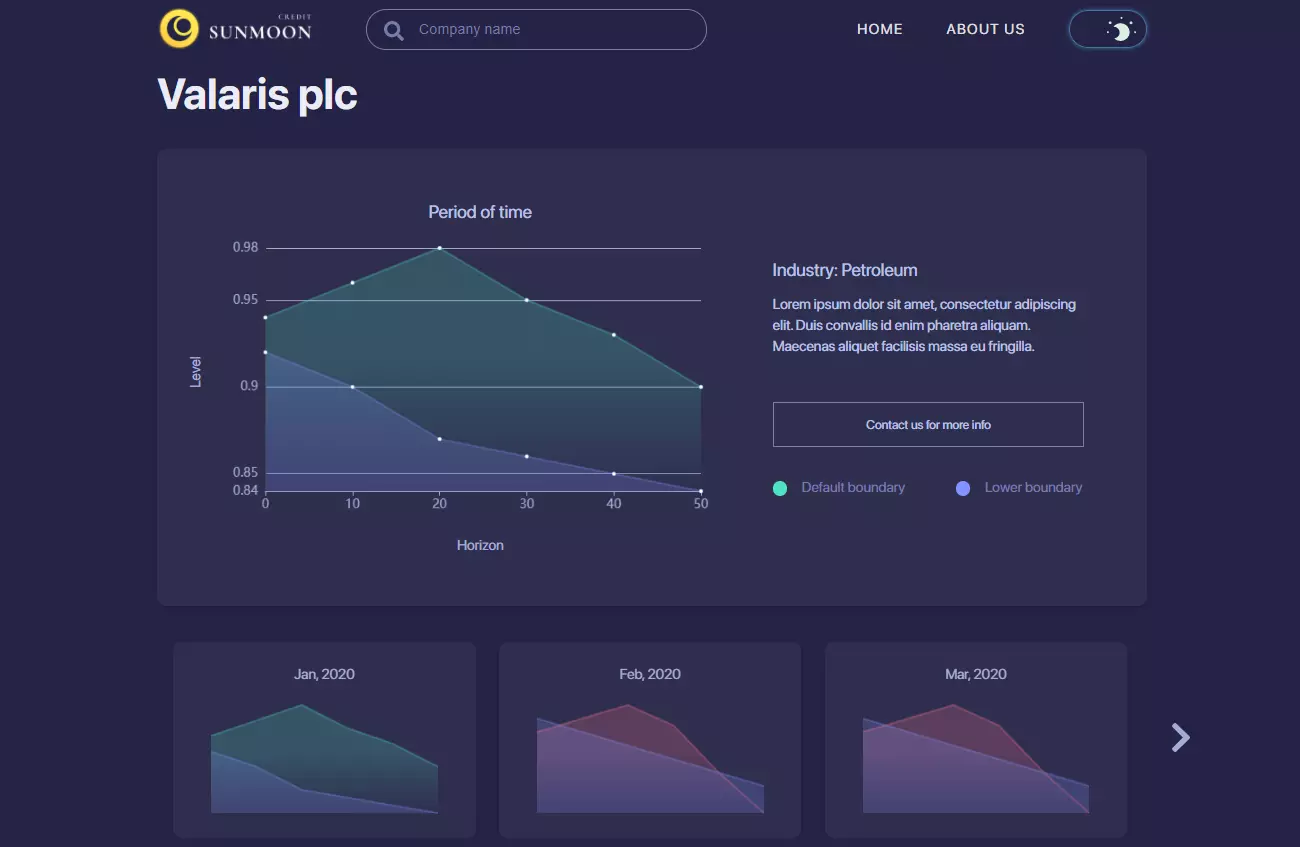Select the Default boundary legend label

(853, 487)
